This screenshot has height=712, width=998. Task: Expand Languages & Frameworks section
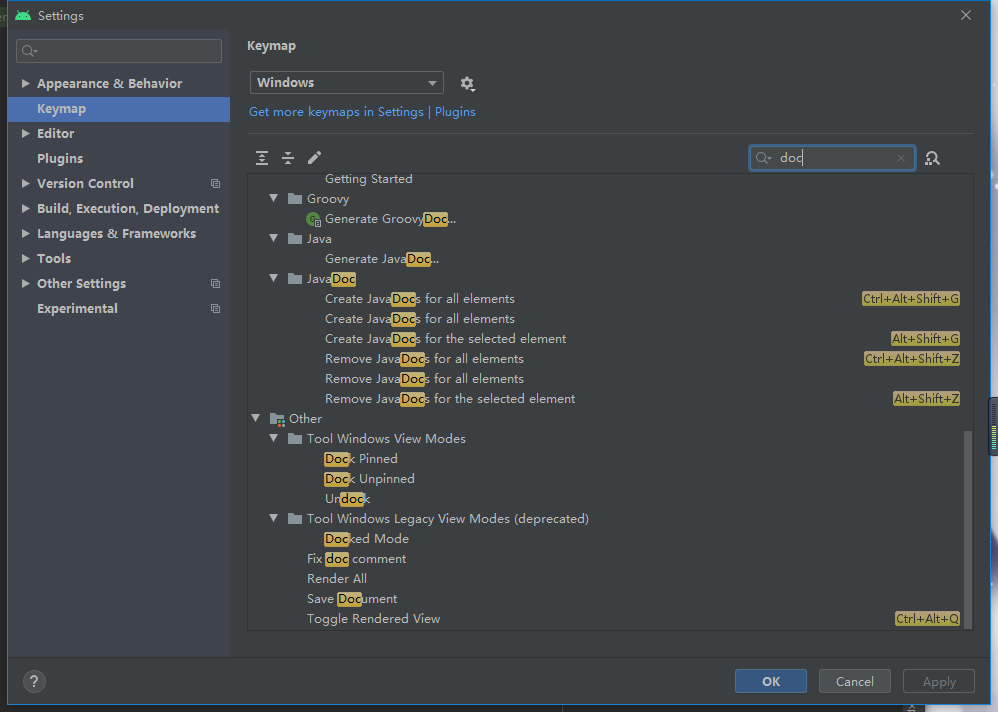[x=25, y=234]
